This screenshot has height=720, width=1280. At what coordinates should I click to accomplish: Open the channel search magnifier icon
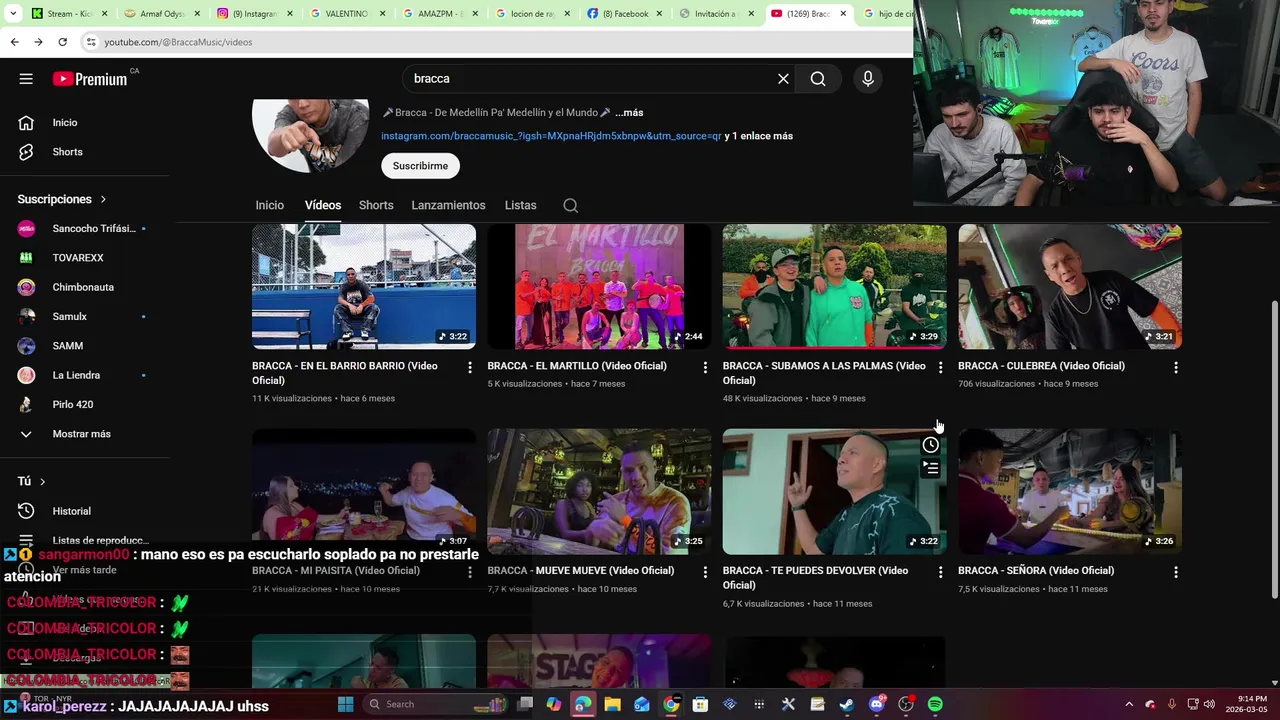(x=570, y=205)
